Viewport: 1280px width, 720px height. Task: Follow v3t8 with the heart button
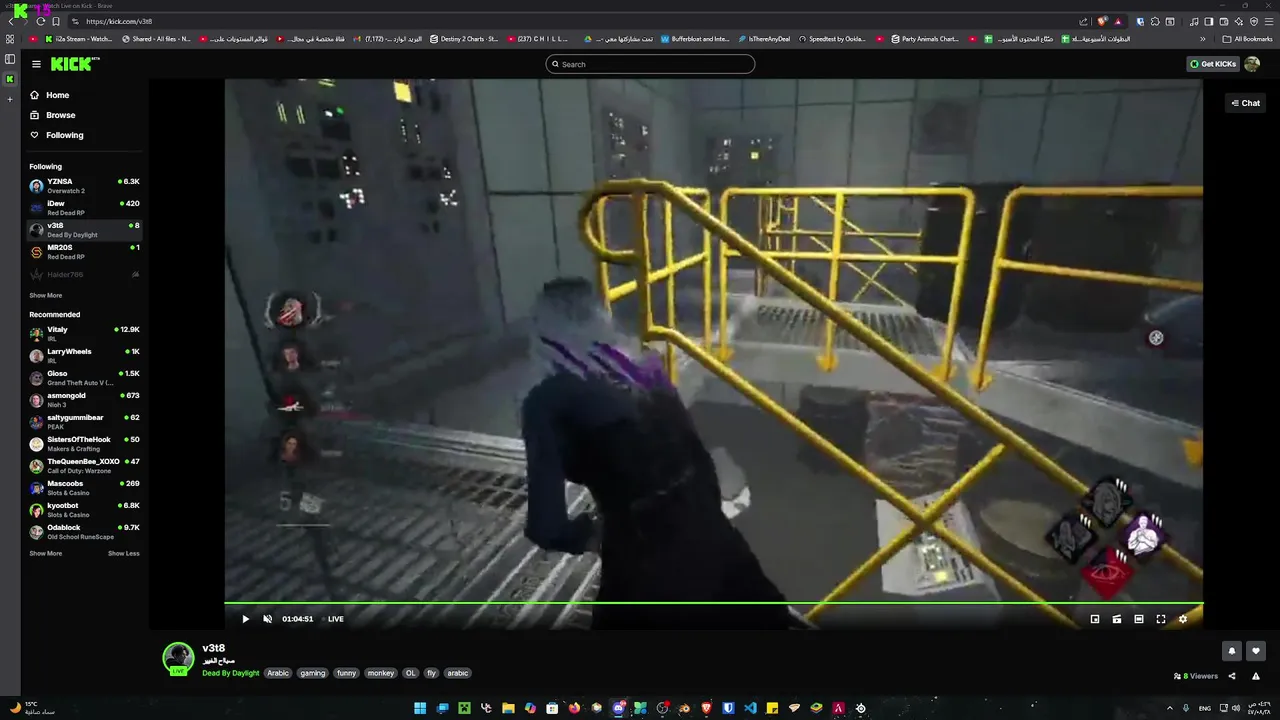(x=1256, y=651)
